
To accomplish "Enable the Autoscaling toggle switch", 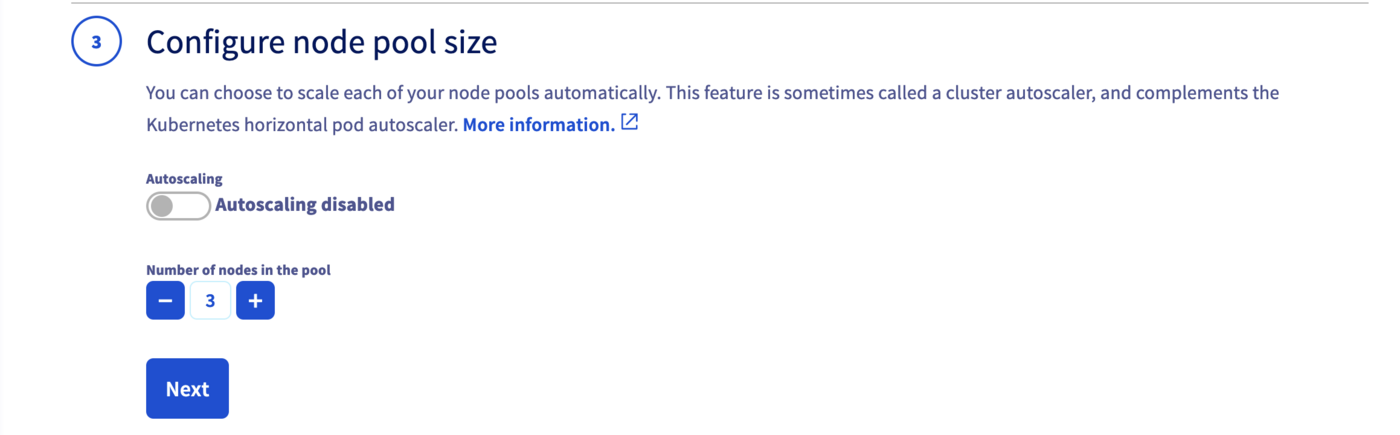I will (x=178, y=206).
